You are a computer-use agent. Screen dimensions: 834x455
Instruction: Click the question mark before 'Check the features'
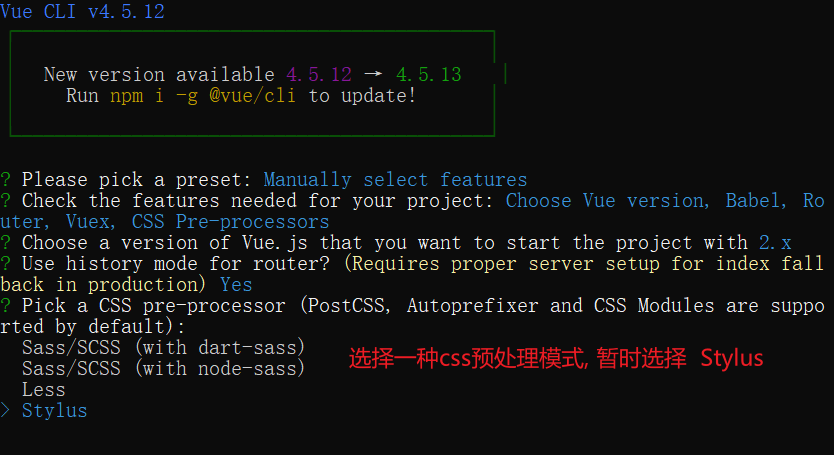tap(5, 201)
